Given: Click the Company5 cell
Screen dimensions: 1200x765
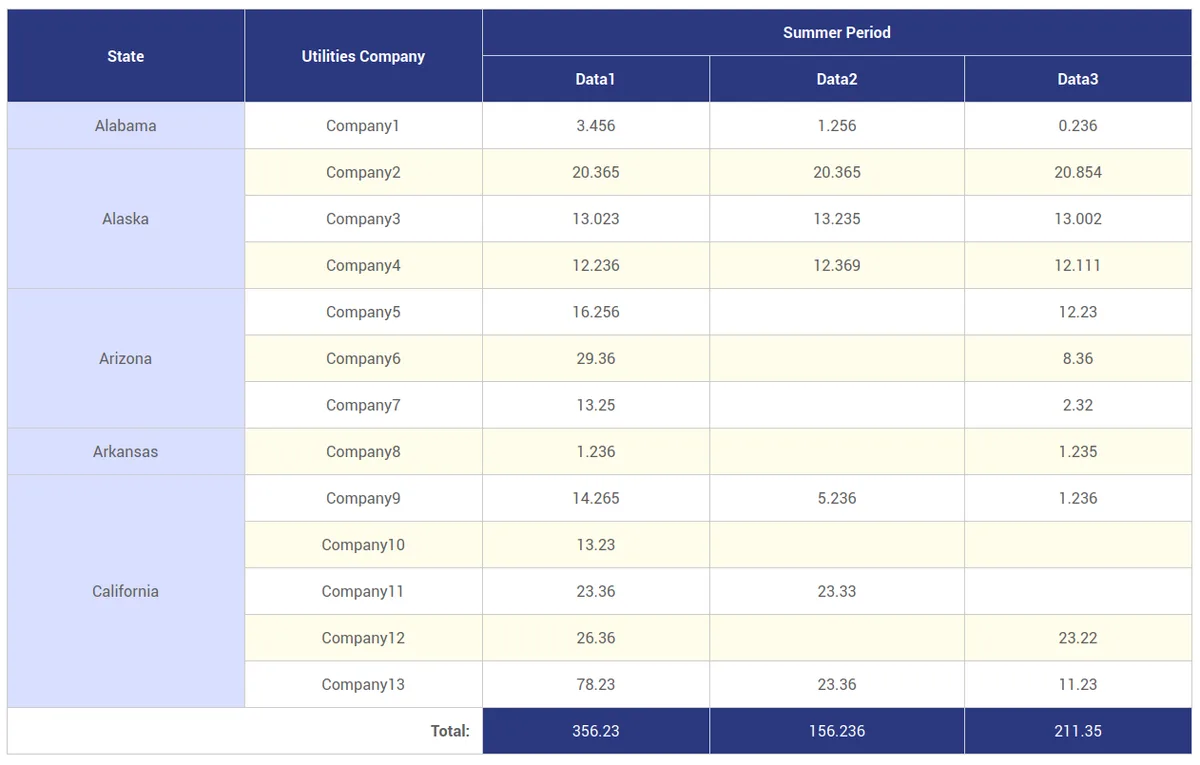Looking at the screenshot, I should pyautogui.click(x=363, y=312).
